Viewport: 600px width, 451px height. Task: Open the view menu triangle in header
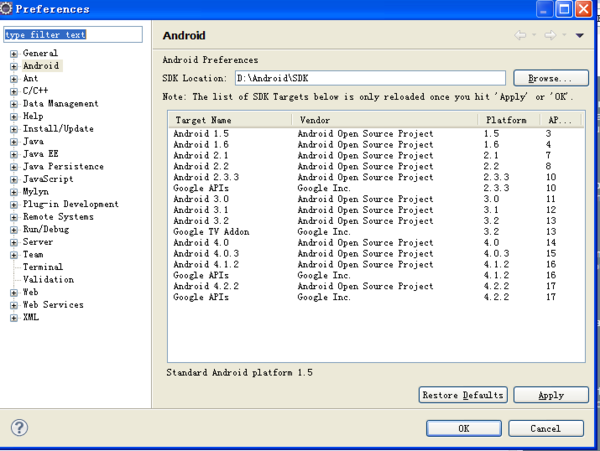coord(579,35)
